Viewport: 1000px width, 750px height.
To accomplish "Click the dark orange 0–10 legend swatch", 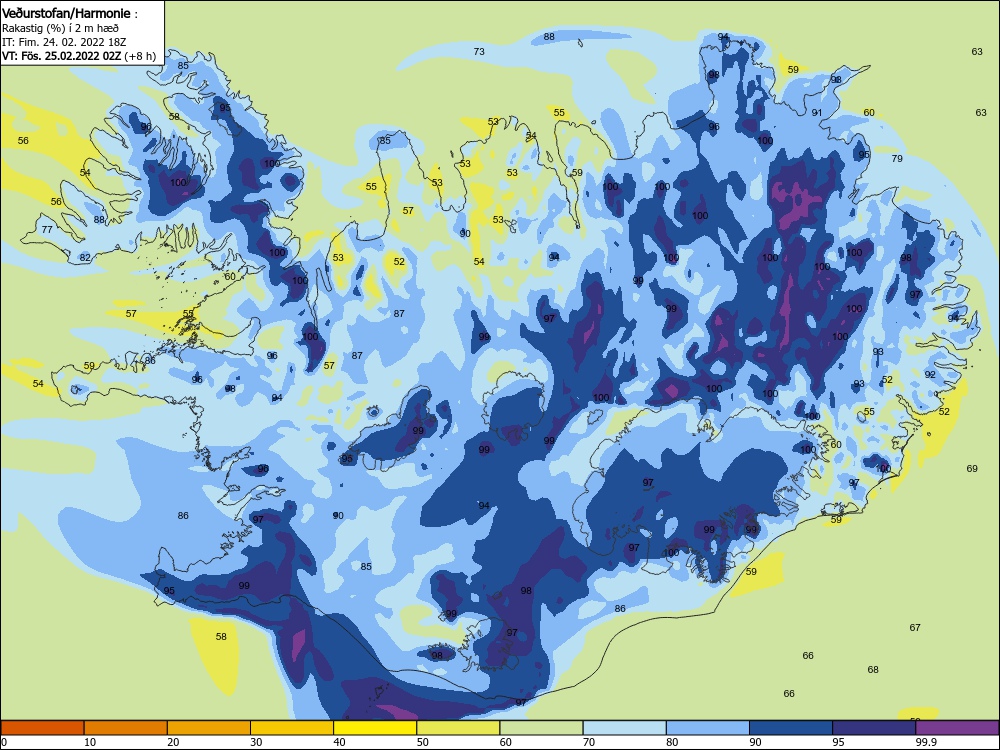I will point(42,728).
